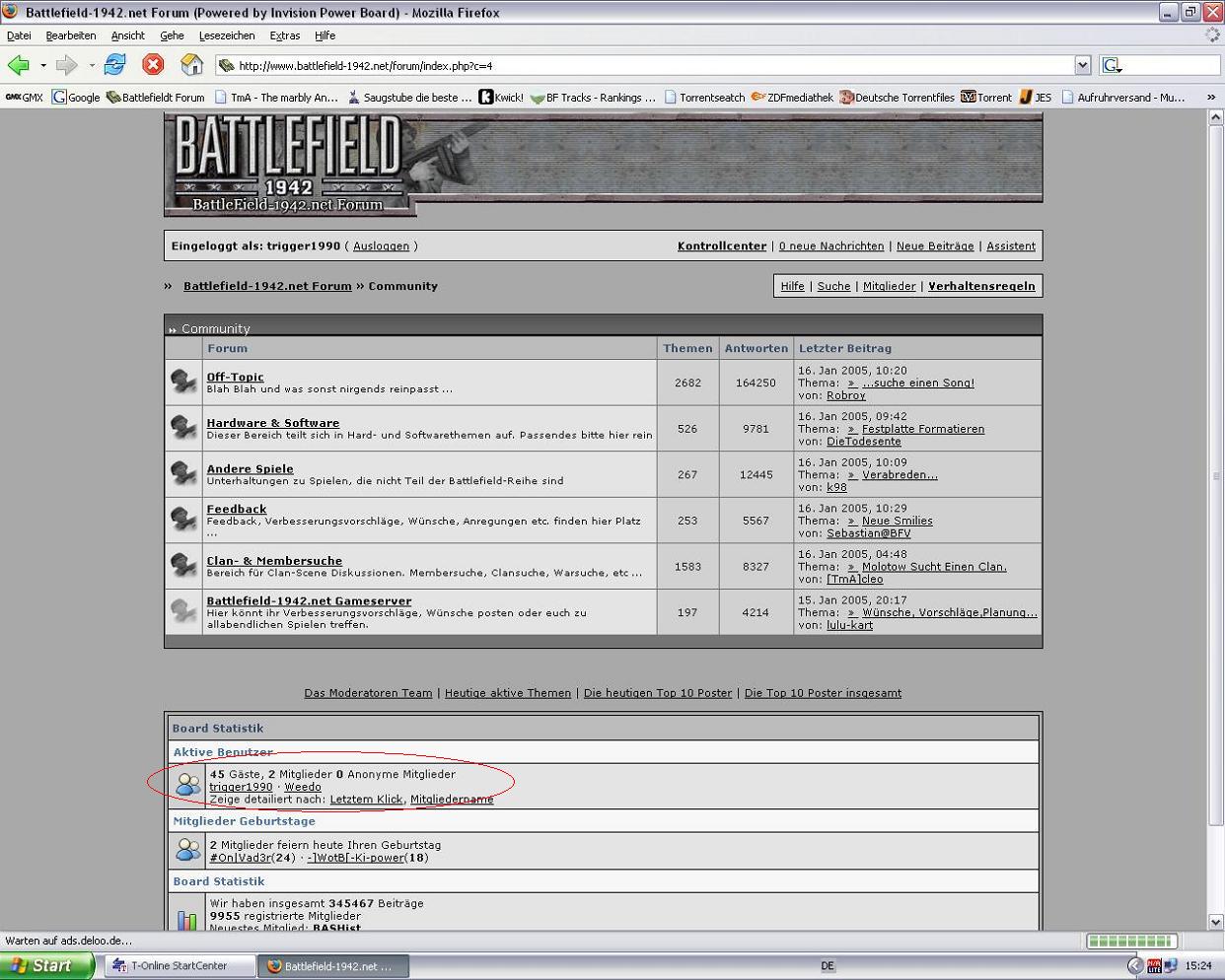The image size is (1225, 980).
Task: Open the Kwick! bookmark
Action: (x=501, y=98)
